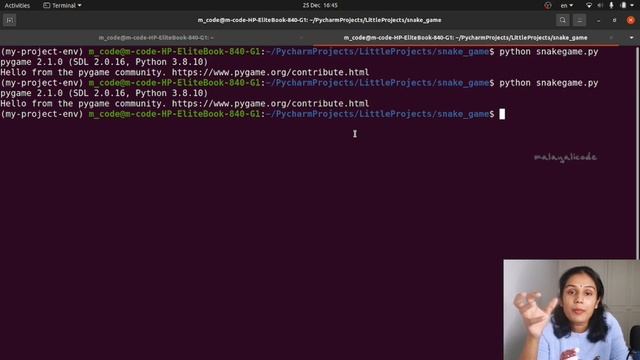This screenshot has width=640, height=360.
Task: Click the microphone indicator icon
Action: tap(611, 5)
